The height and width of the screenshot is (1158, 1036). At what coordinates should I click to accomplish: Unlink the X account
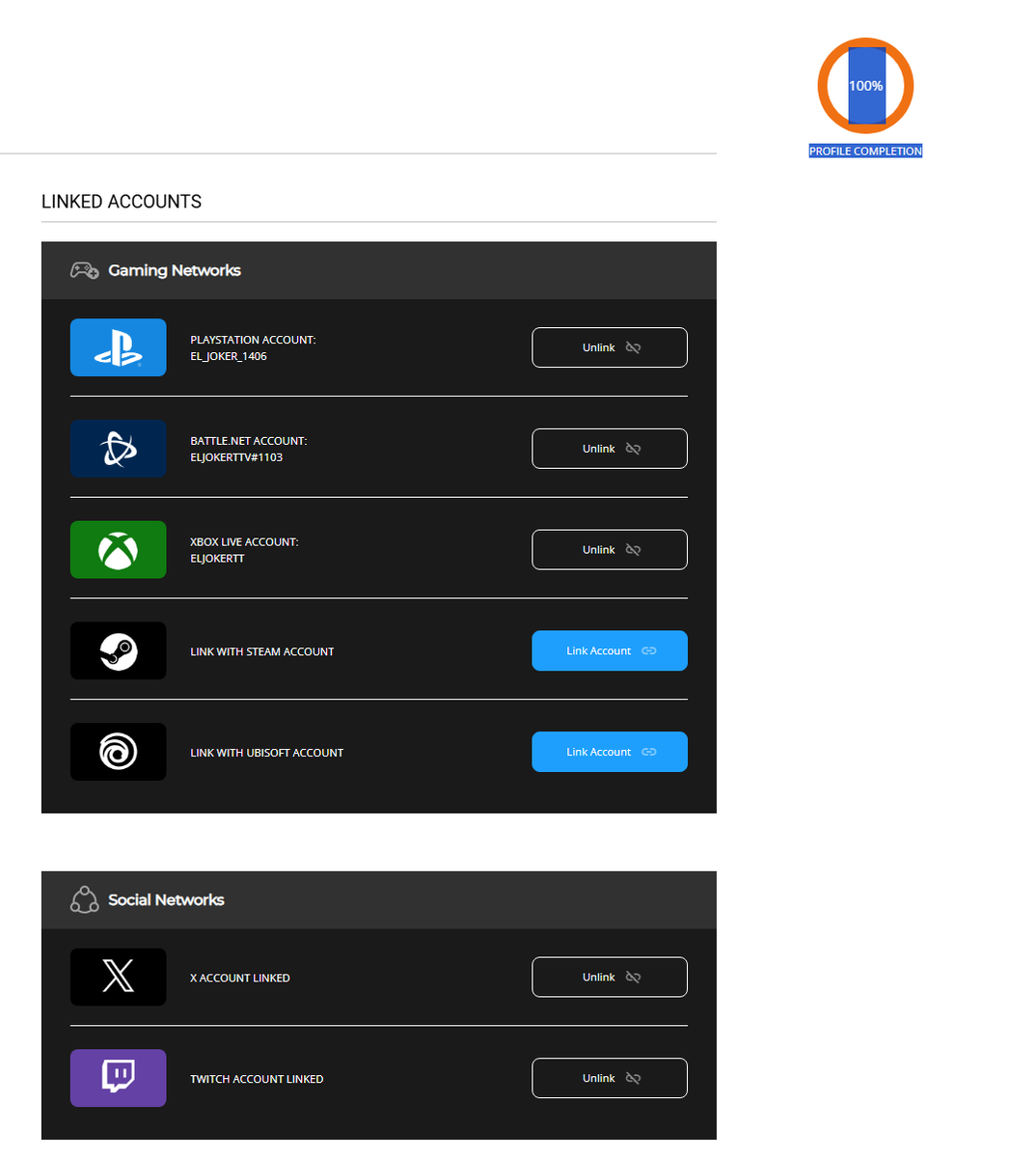click(610, 977)
